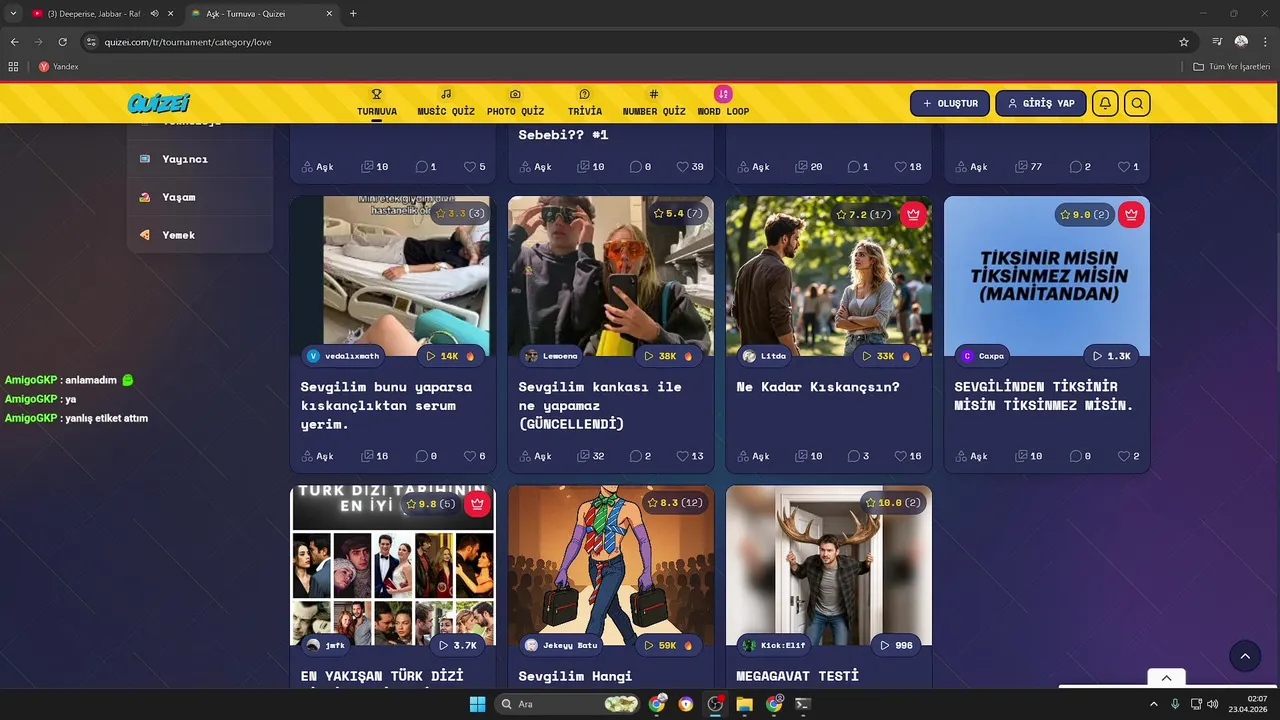
Task: Open thumbnail of hospital bed quiz
Action: pos(393,275)
